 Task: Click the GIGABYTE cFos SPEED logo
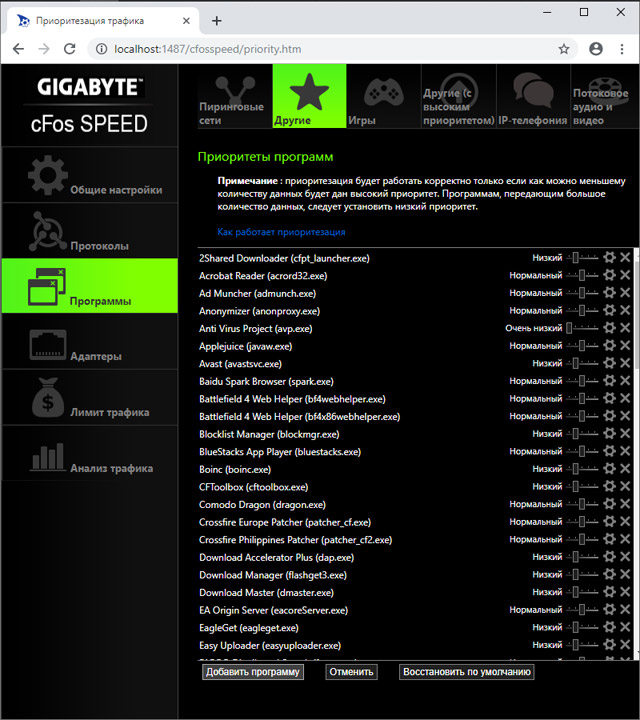[x=90, y=105]
